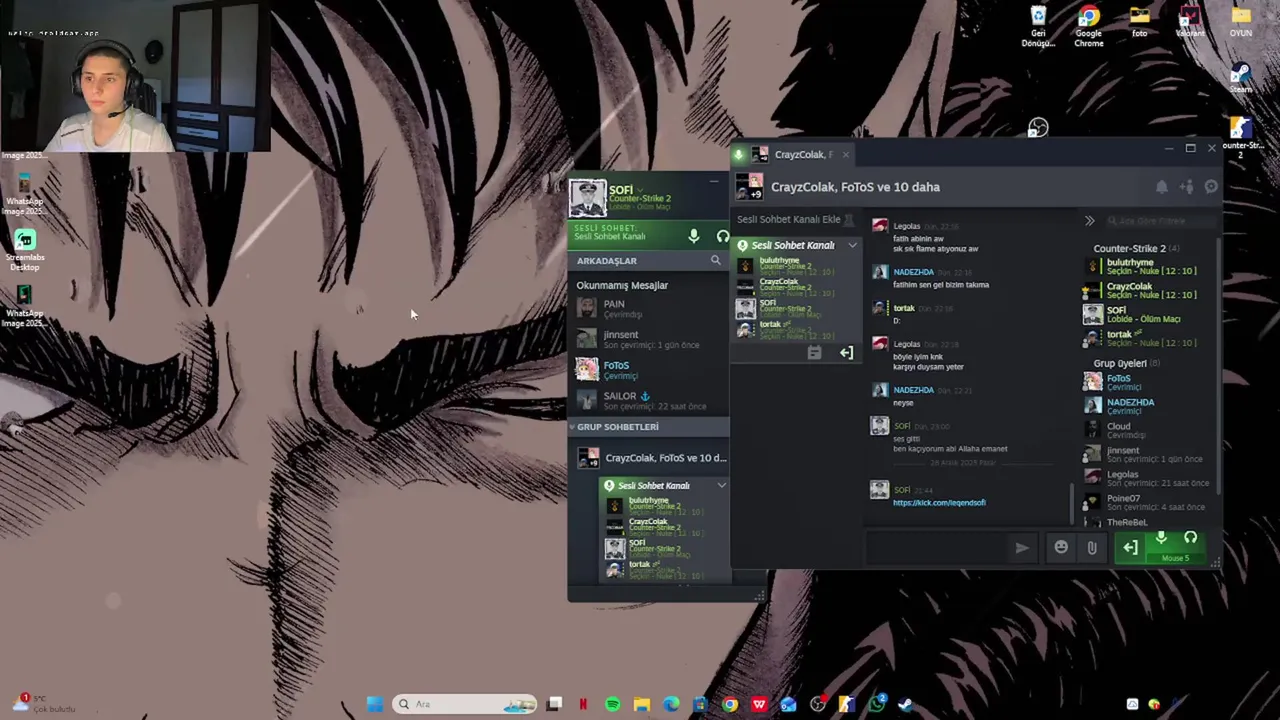This screenshot has height=720, width=1280.
Task: Toggle green headphones button in chat window
Action: coord(1190,539)
